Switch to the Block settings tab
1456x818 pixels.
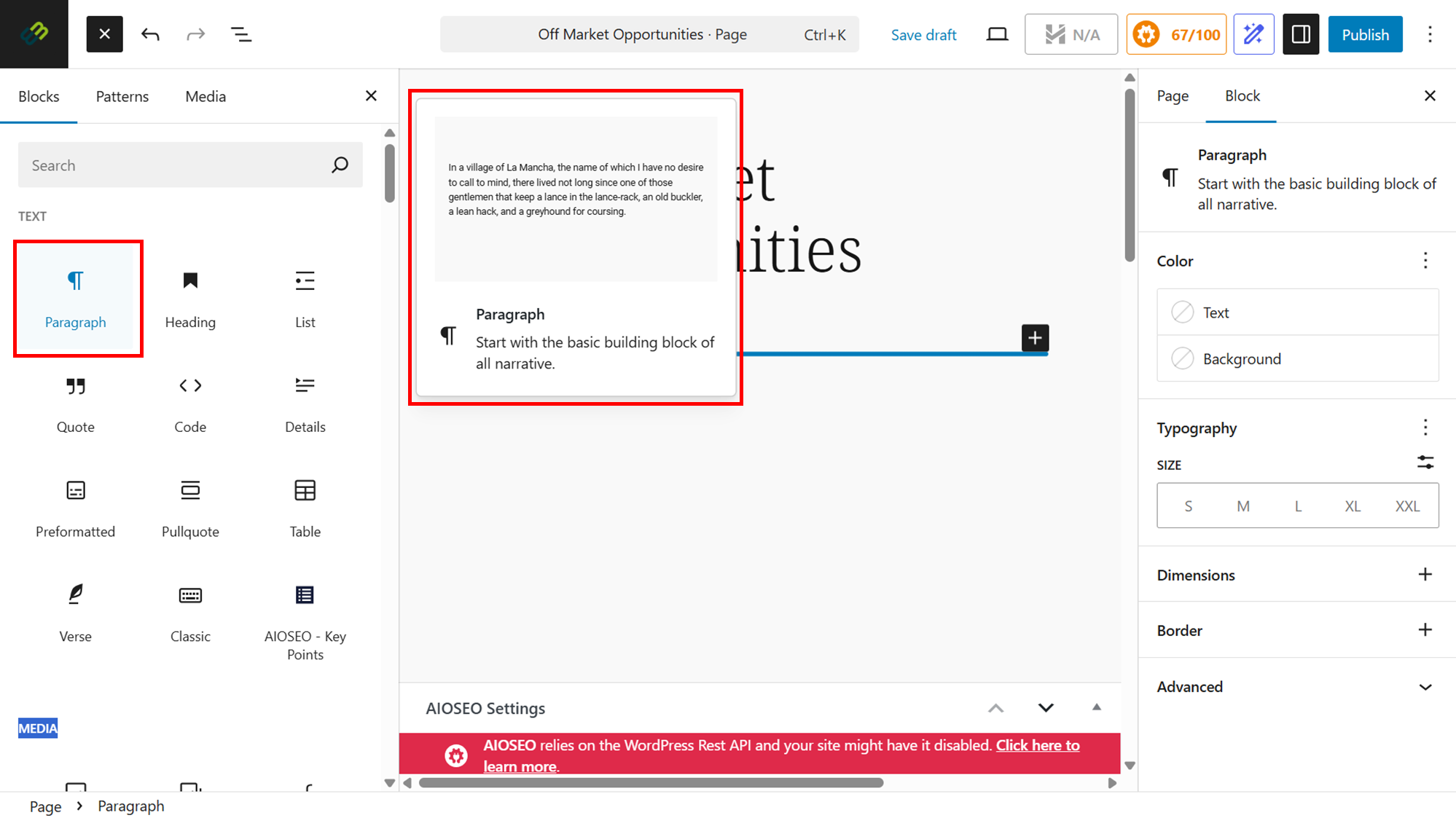(1242, 95)
